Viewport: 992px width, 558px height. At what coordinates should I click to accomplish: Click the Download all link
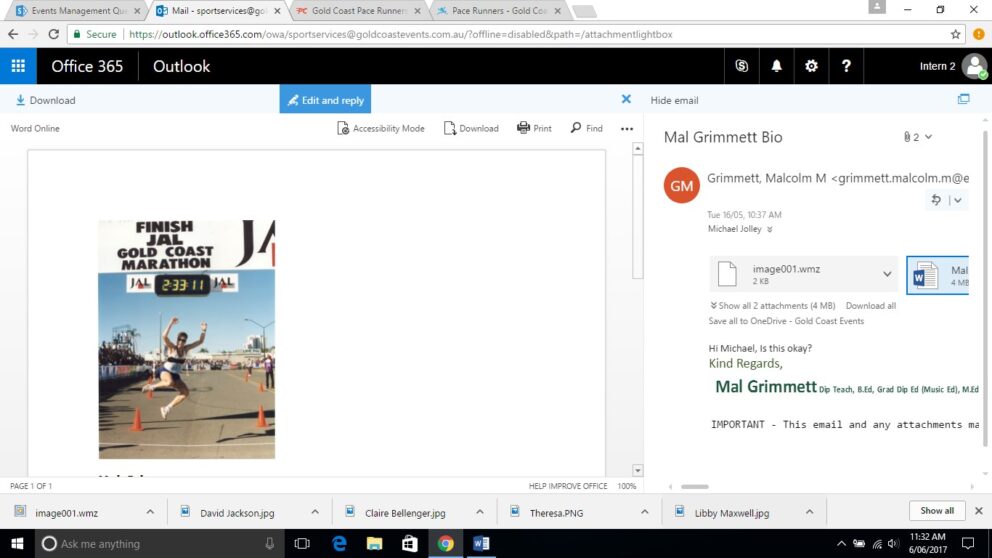click(x=871, y=306)
